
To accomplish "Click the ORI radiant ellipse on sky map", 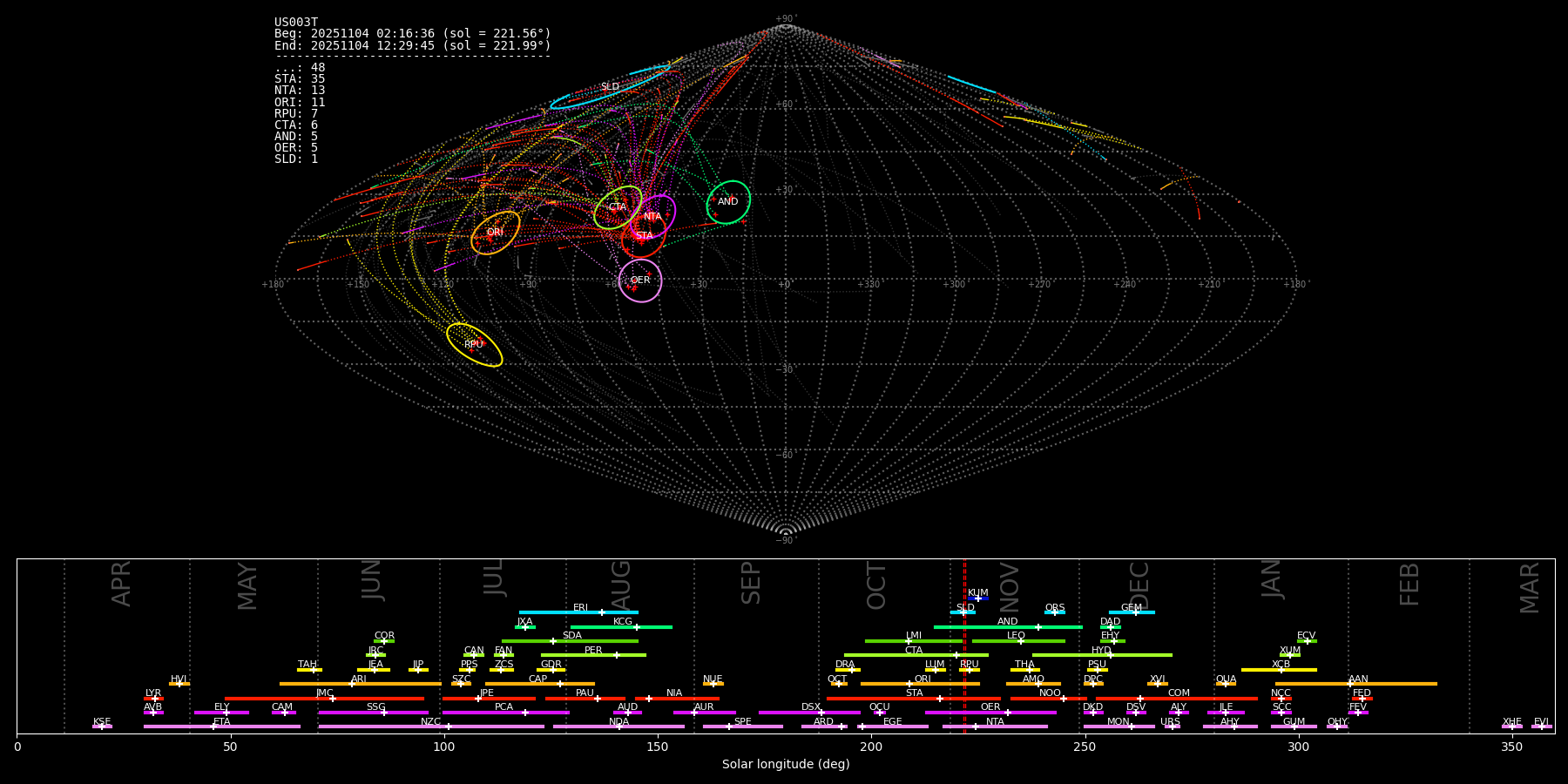I will 495,233.
